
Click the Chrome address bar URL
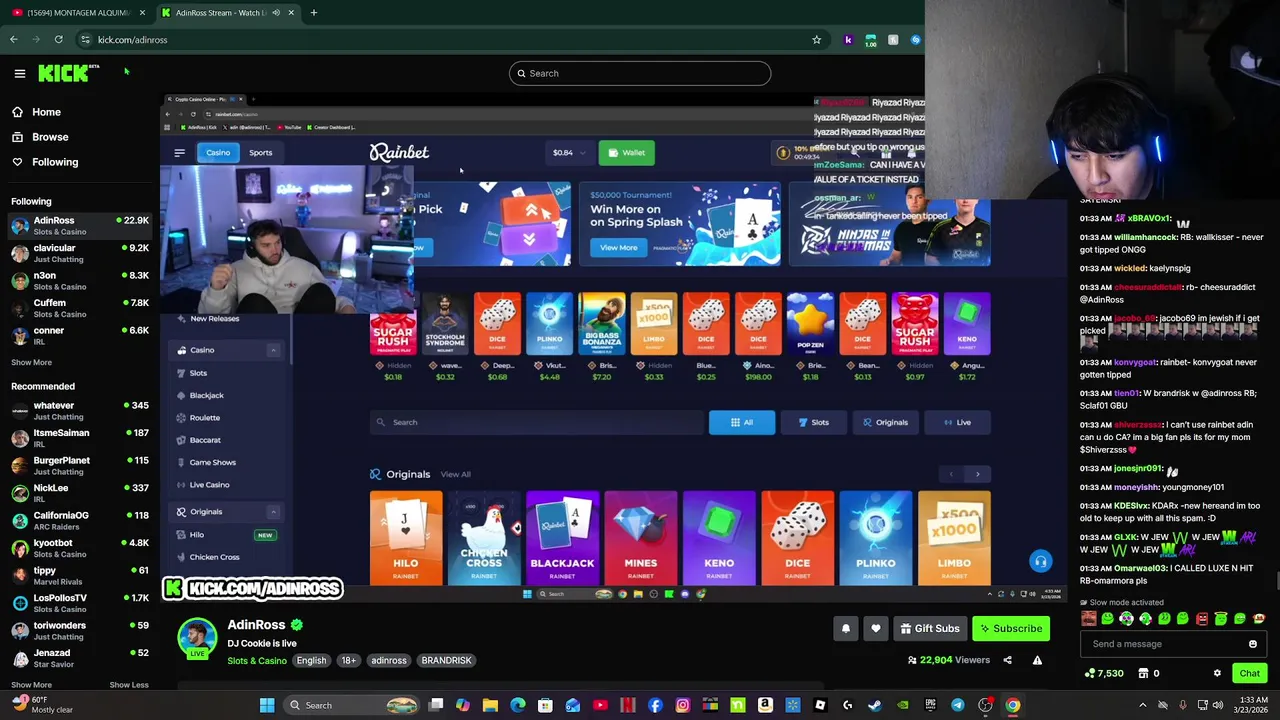click(132, 40)
